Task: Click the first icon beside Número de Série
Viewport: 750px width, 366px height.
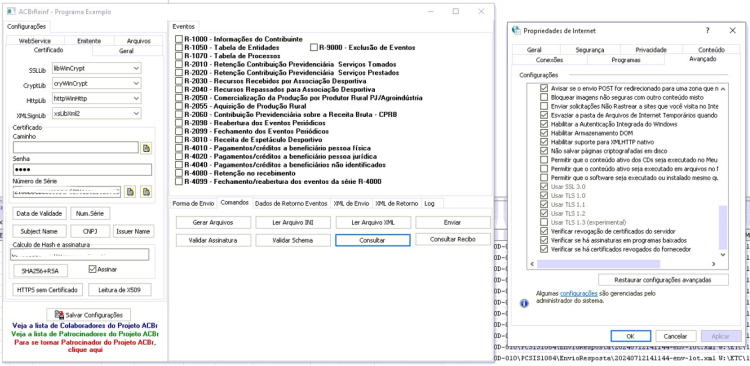Action: click(x=130, y=192)
